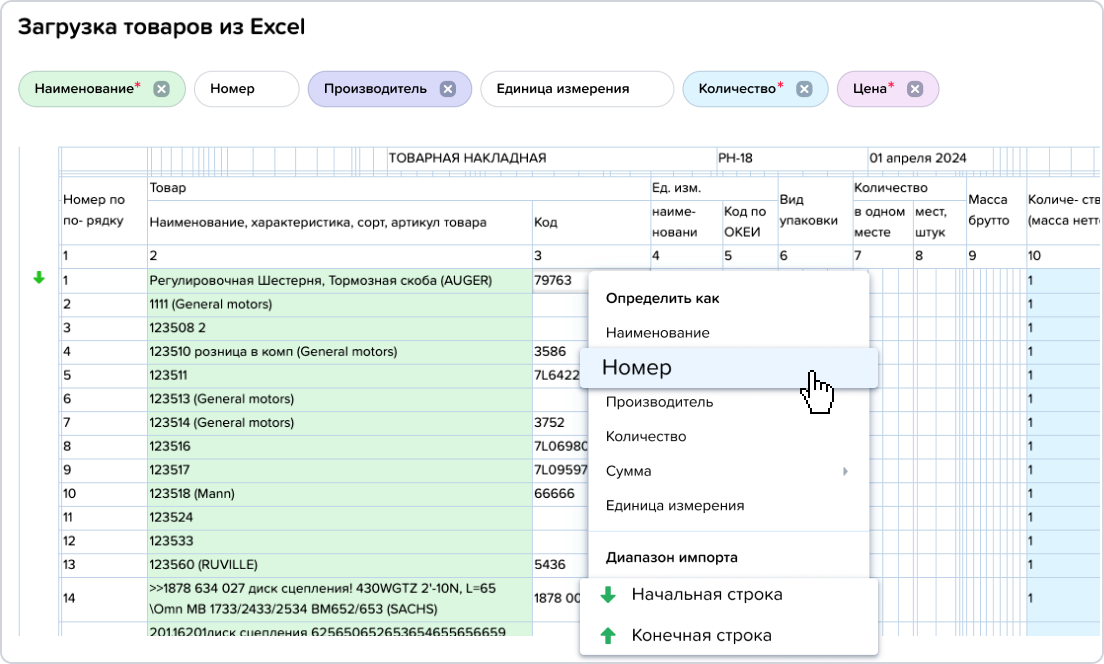Click the Цена pink chip
The width and height of the screenshot is (1104, 664).
[887, 89]
